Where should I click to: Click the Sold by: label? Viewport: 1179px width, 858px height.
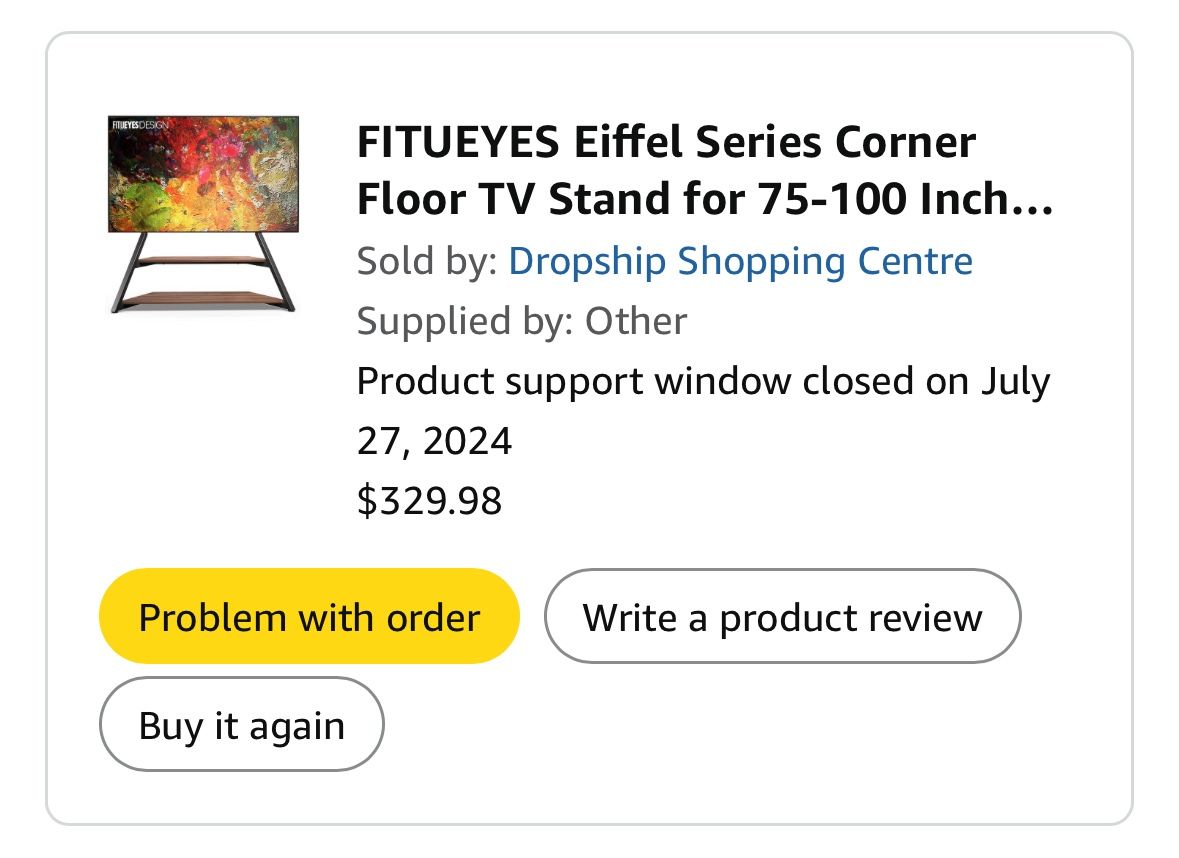[426, 261]
